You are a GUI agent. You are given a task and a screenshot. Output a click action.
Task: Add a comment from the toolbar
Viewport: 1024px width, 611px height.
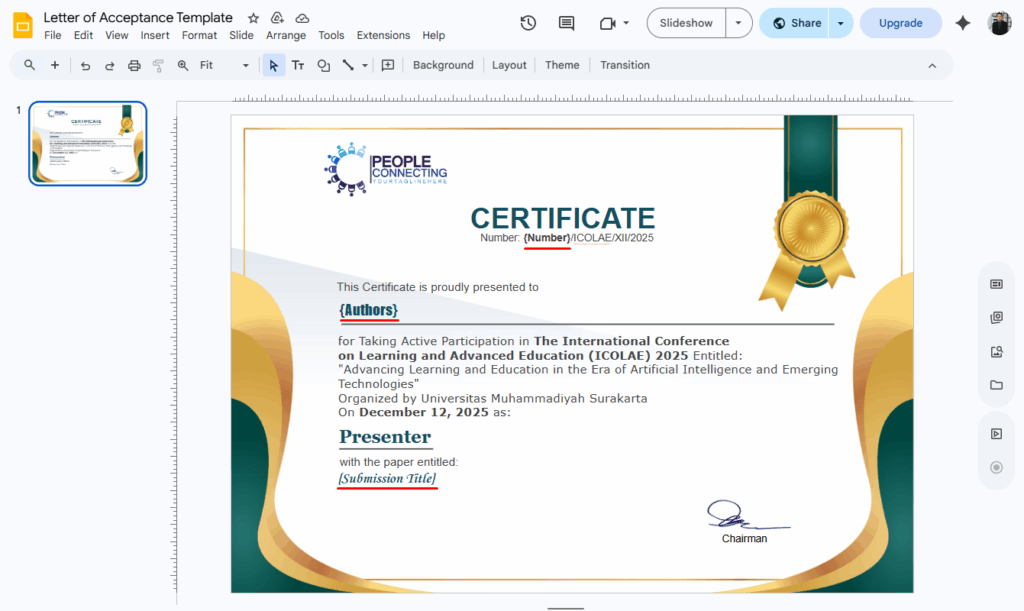(388, 65)
